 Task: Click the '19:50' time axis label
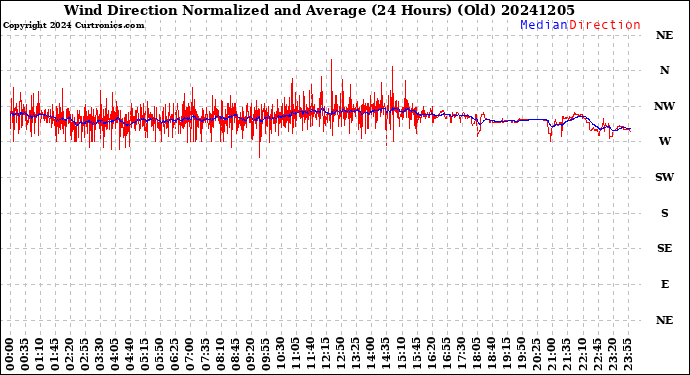(521, 354)
